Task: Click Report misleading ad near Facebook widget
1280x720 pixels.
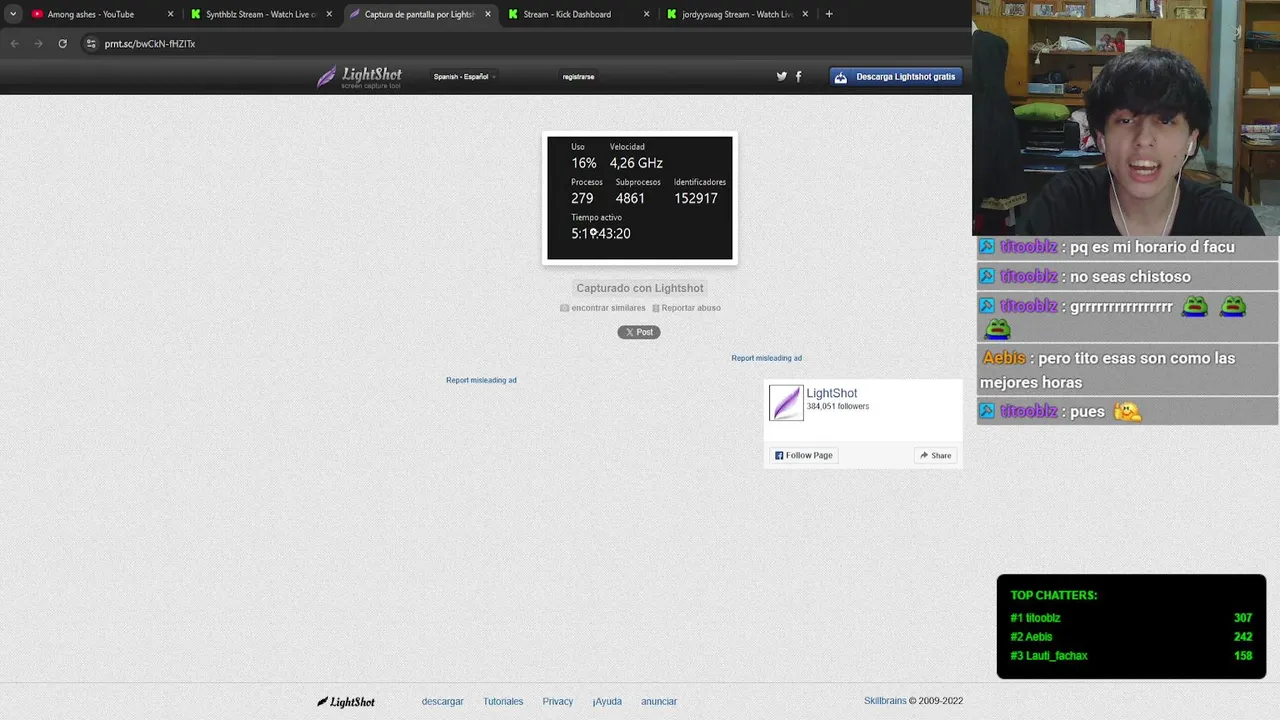Action: pyautogui.click(x=766, y=358)
